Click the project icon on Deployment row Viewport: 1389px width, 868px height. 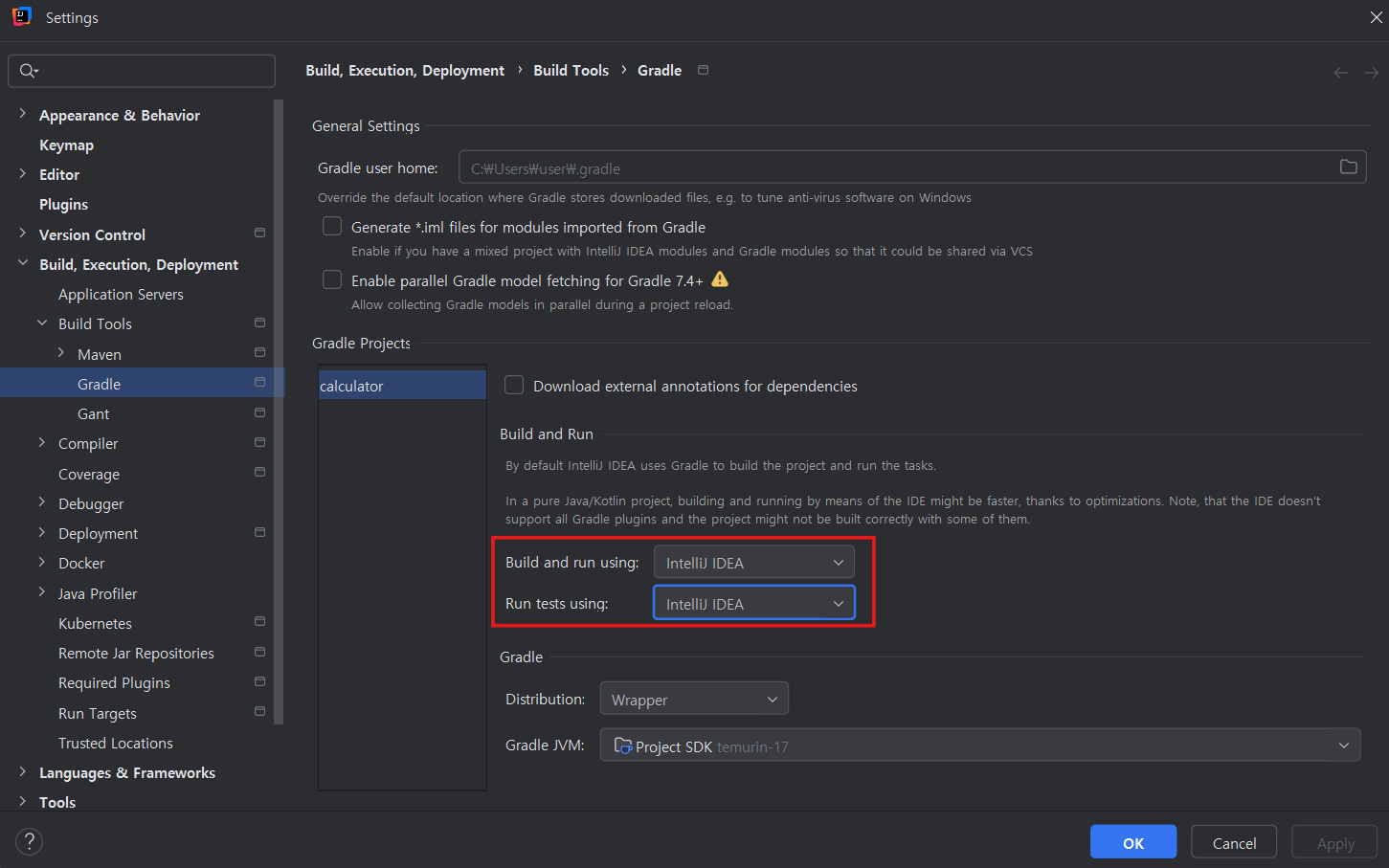[x=259, y=532]
